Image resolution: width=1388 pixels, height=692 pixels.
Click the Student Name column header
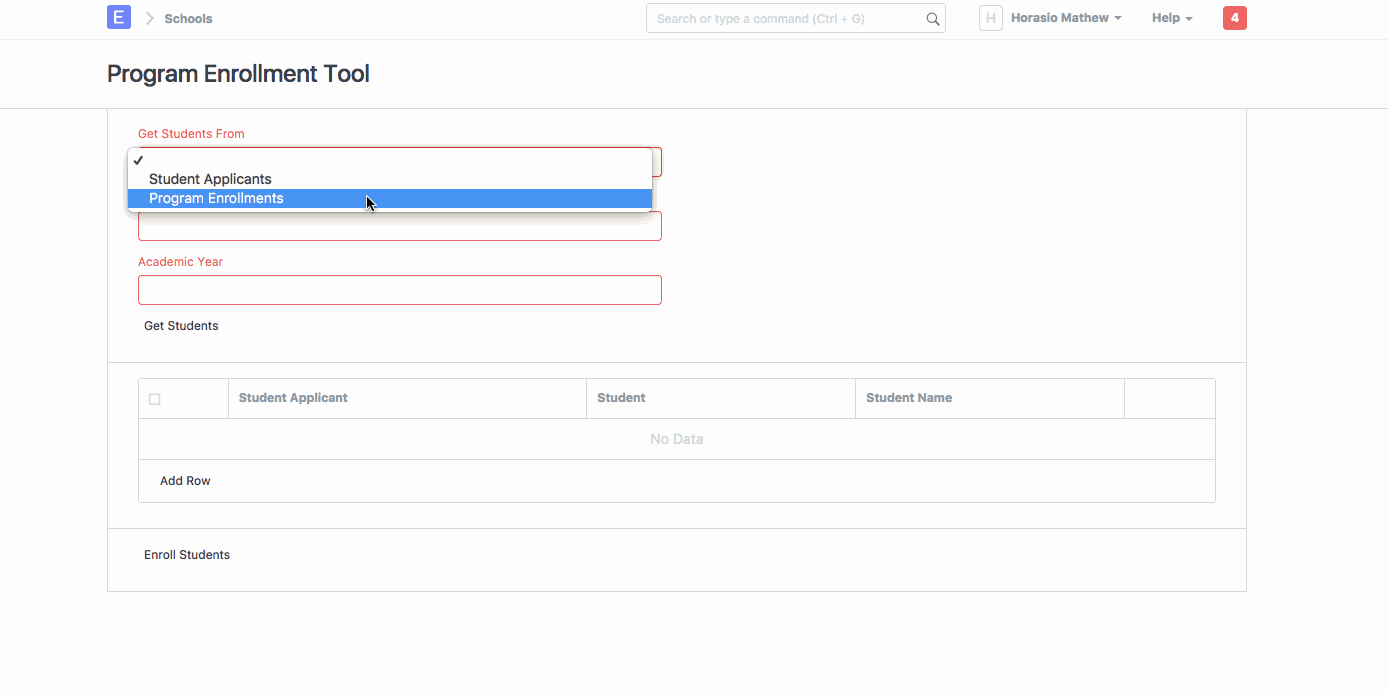point(908,398)
